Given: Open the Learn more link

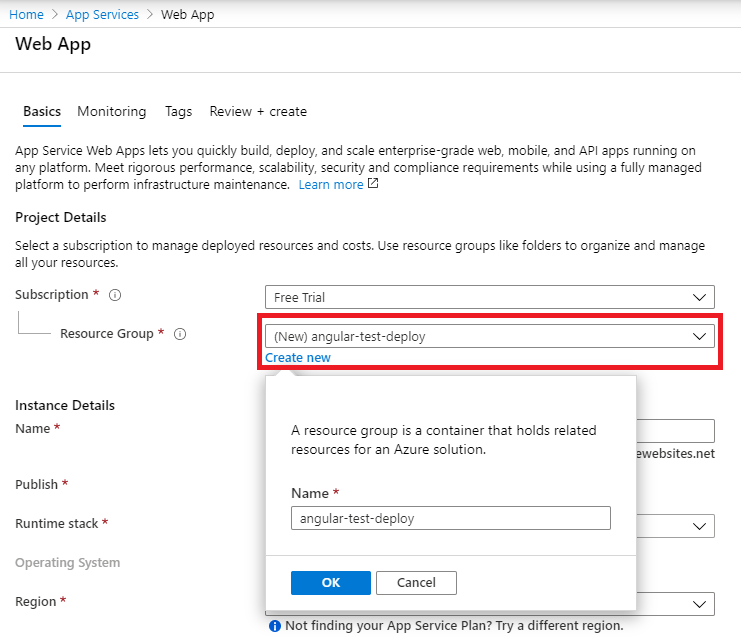Looking at the screenshot, I should (331, 185).
